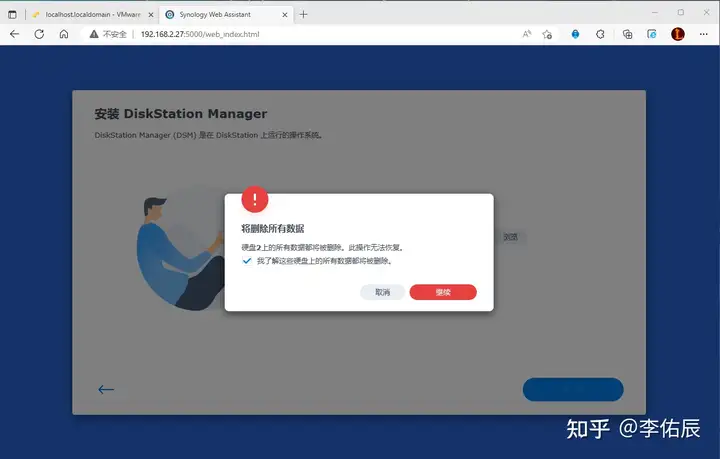Open the Read aloud icon in address bar
Image resolution: width=720 pixels, height=459 pixels.
tap(527, 34)
